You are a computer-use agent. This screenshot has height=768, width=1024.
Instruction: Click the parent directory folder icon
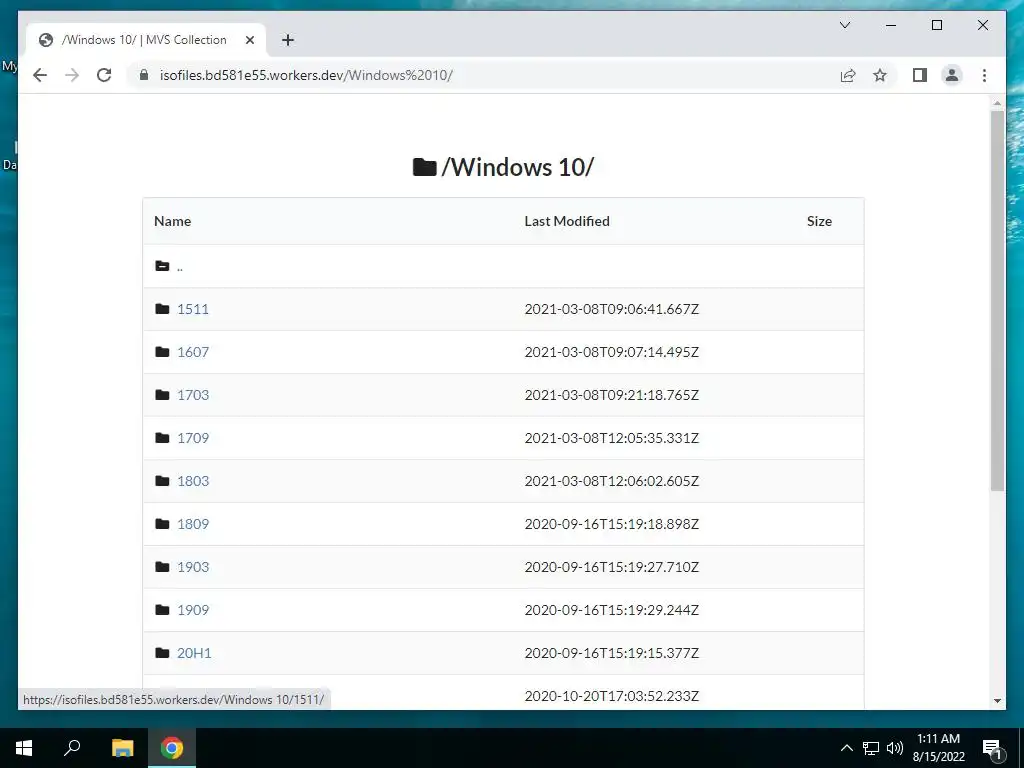pyautogui.click(x=162, y=266)
